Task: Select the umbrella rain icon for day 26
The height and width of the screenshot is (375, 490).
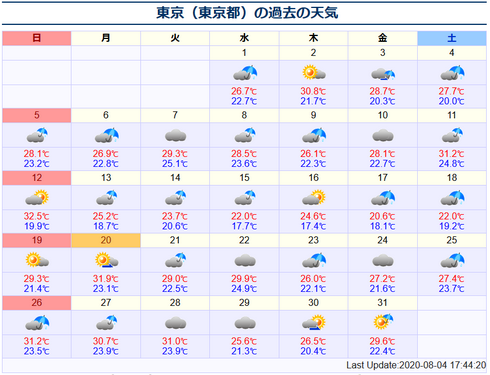Action: point(37,323)
